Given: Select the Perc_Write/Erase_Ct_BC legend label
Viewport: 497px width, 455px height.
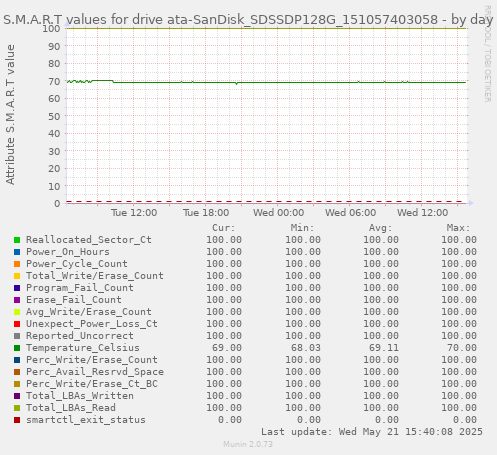Looking at the screenshot, I should [x=92, y=384].
